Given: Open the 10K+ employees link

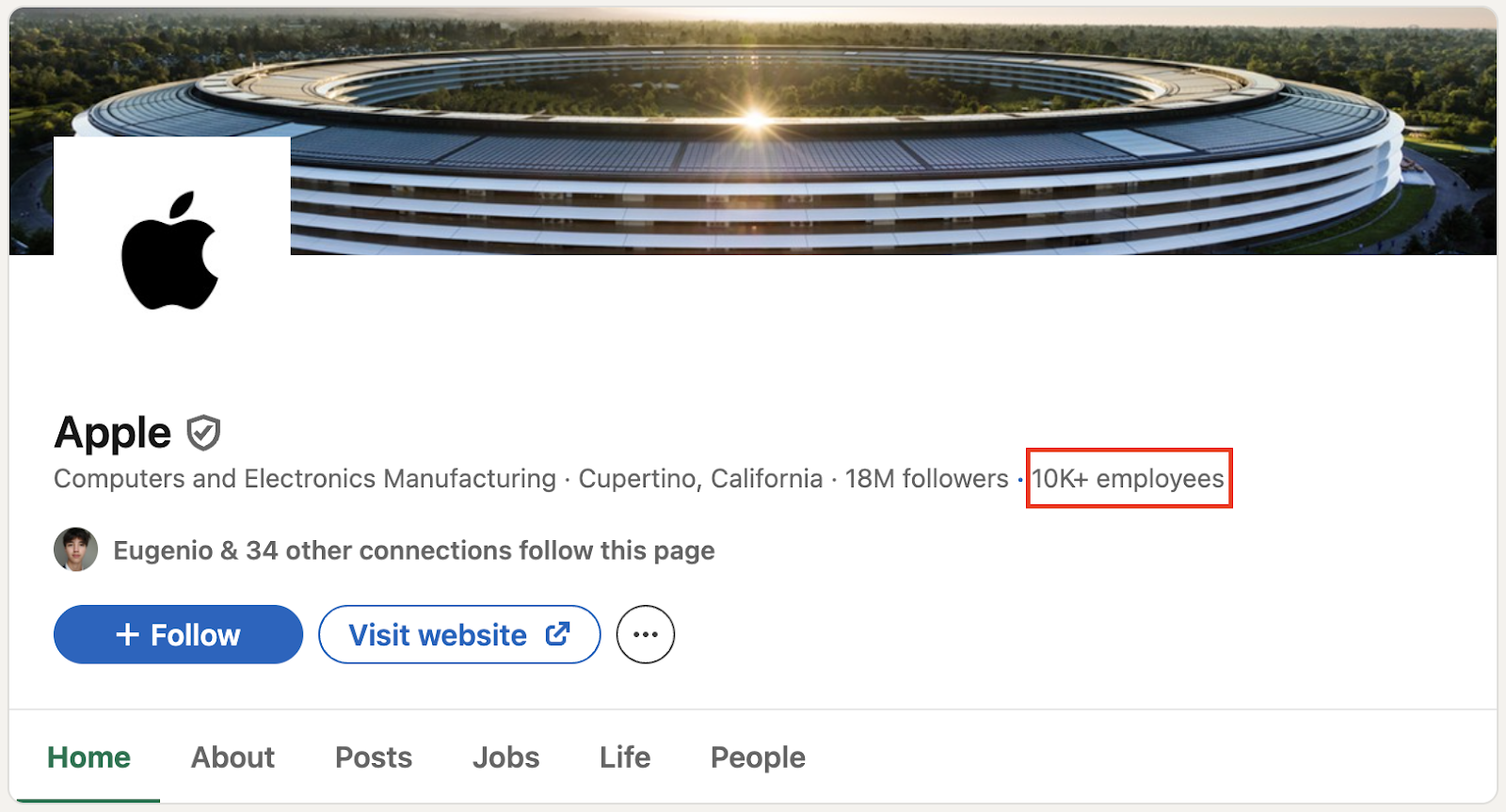Looking at the screenshot, I should tap(1128, 479).
